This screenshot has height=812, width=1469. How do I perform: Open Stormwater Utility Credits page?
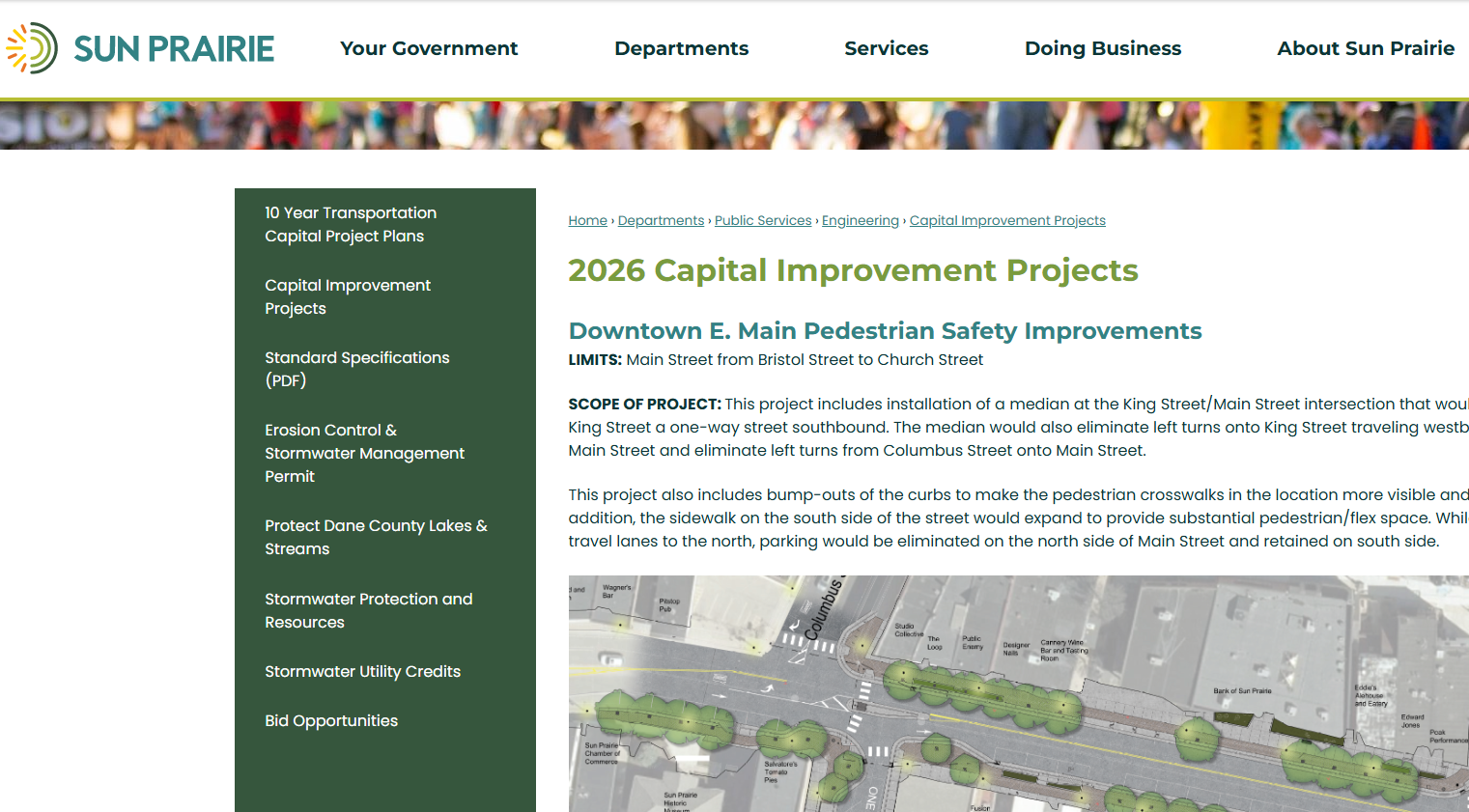click(362, 671)
